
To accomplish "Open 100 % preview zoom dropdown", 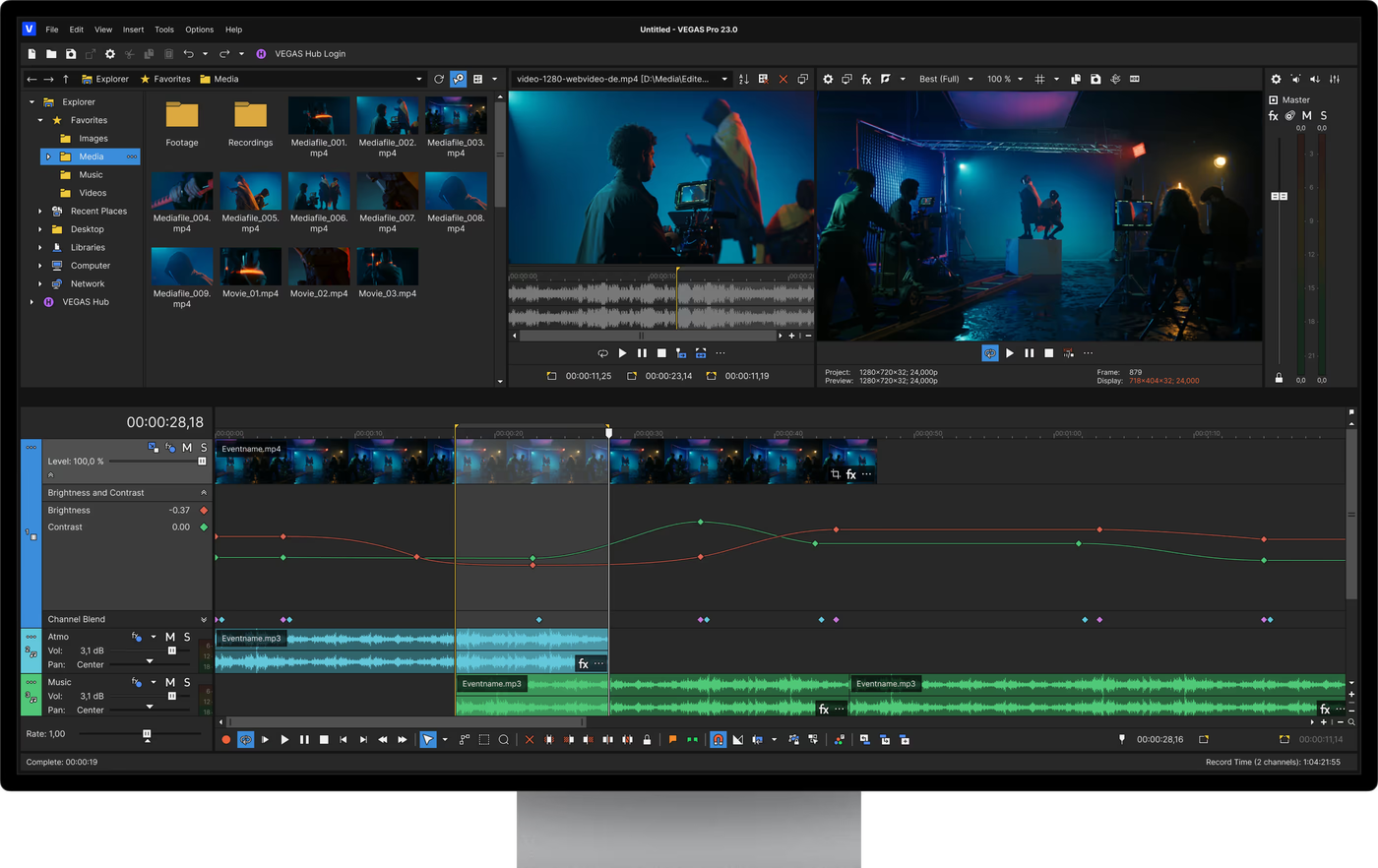I will (1005, 79).
